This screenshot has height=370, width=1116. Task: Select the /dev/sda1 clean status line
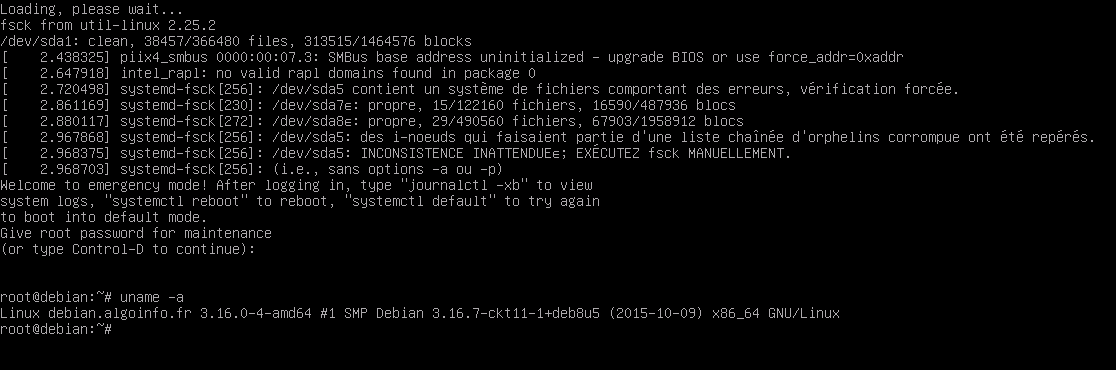point(236,41)
